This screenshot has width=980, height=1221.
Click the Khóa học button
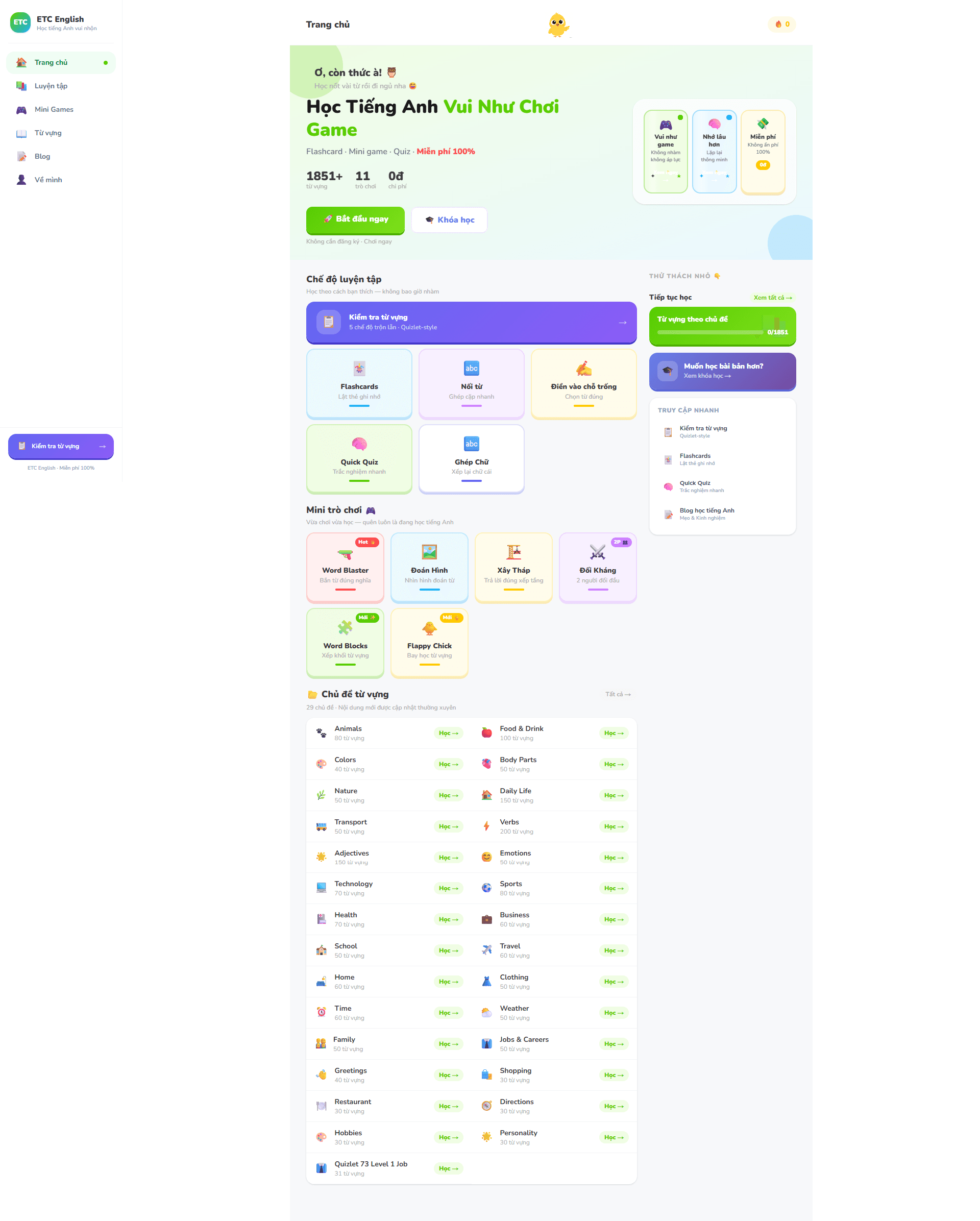coord(449,219)
